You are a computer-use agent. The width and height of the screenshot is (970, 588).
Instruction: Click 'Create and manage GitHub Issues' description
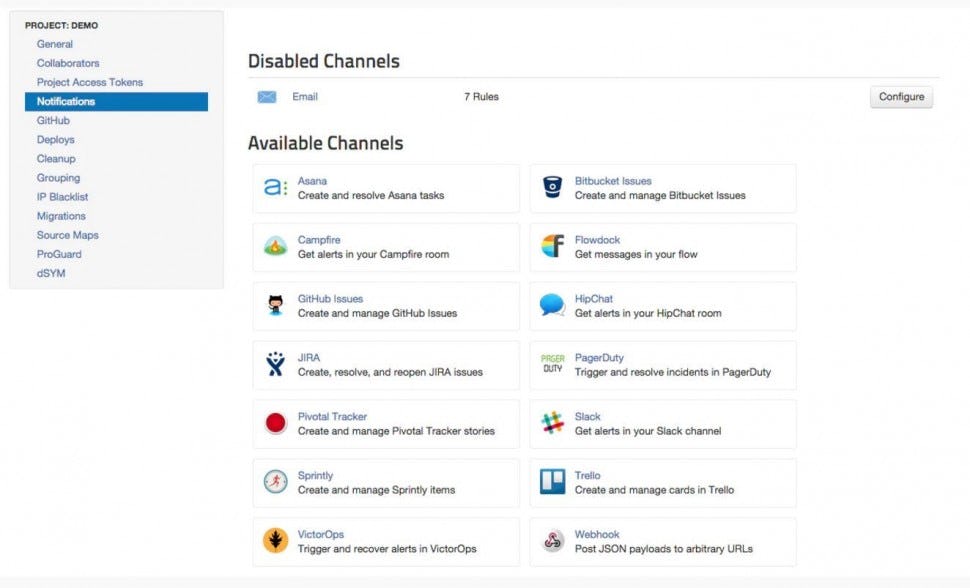coord(377,313)
